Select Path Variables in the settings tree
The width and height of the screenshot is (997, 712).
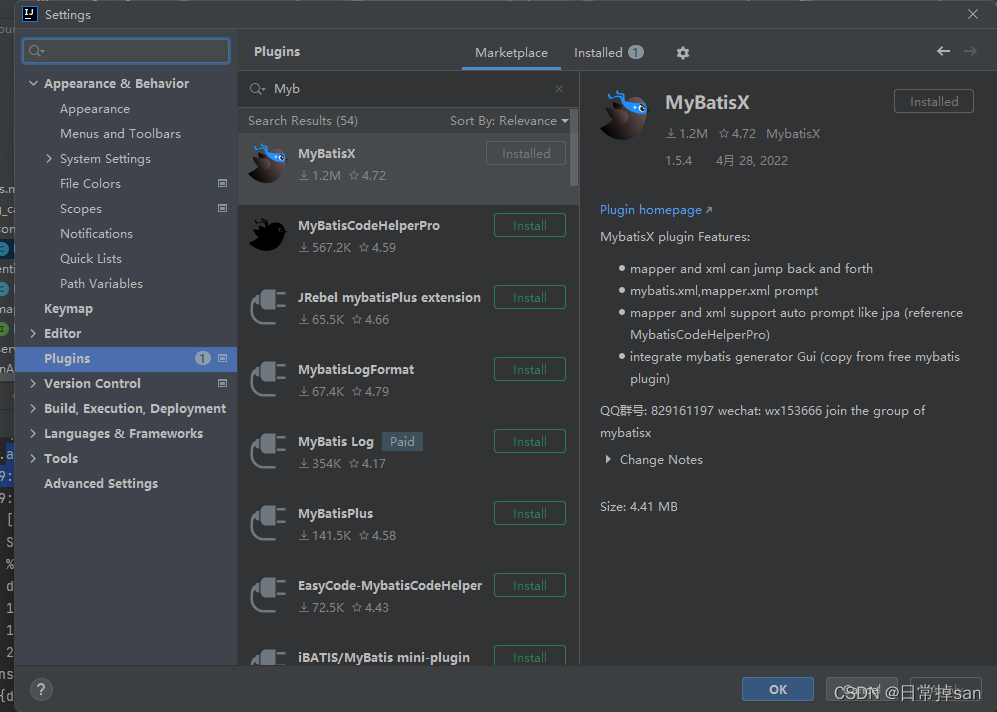pyautogui.click(x=101, y=284)
